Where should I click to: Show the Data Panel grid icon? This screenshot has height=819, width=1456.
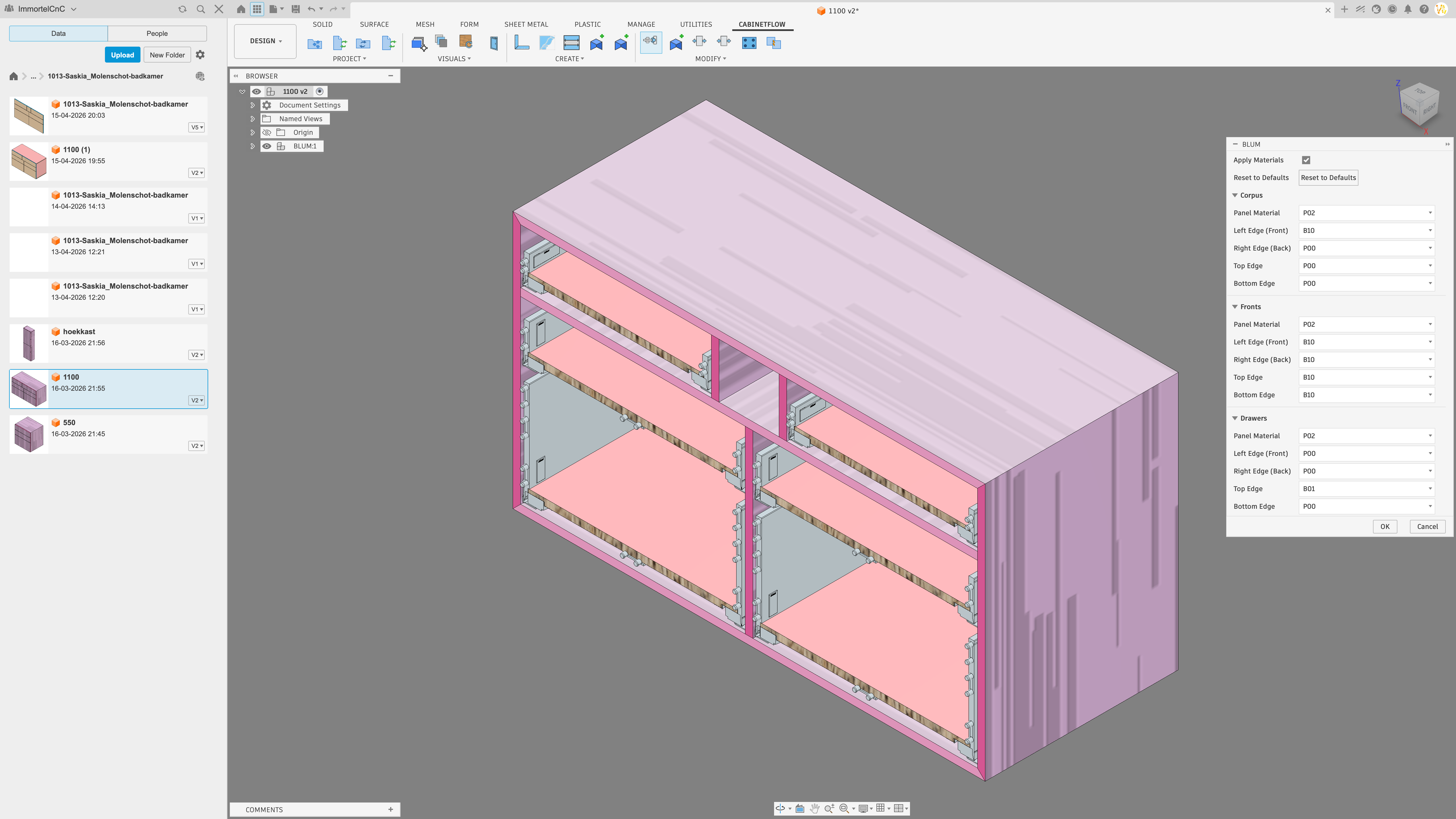coord(257,9)
